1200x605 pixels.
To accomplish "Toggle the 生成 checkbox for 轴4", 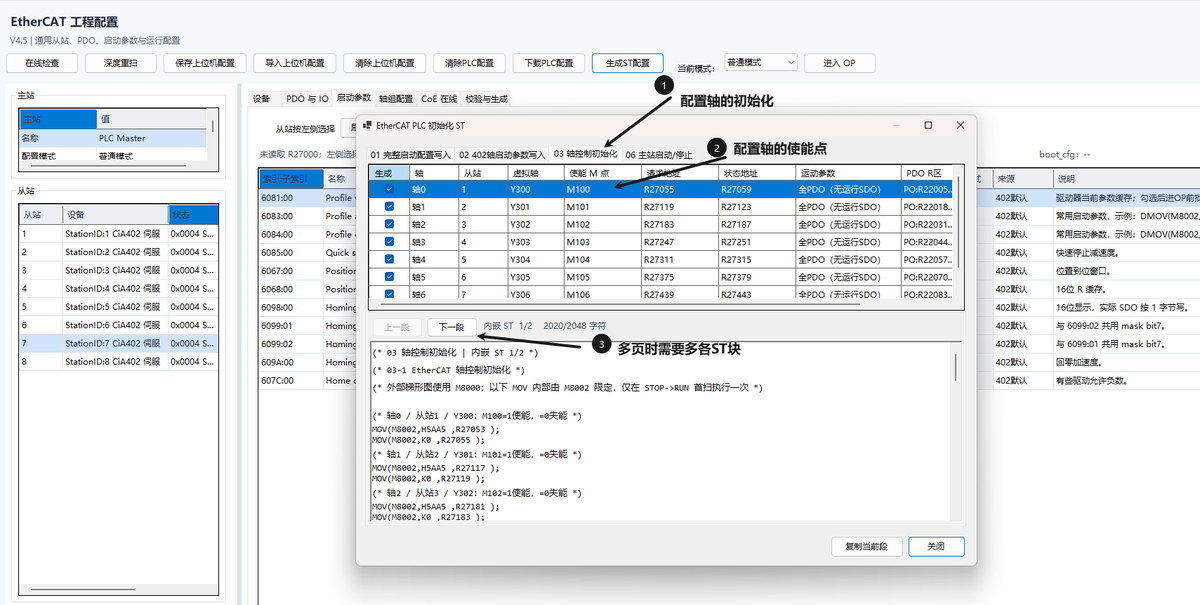I will pos(389,260).
